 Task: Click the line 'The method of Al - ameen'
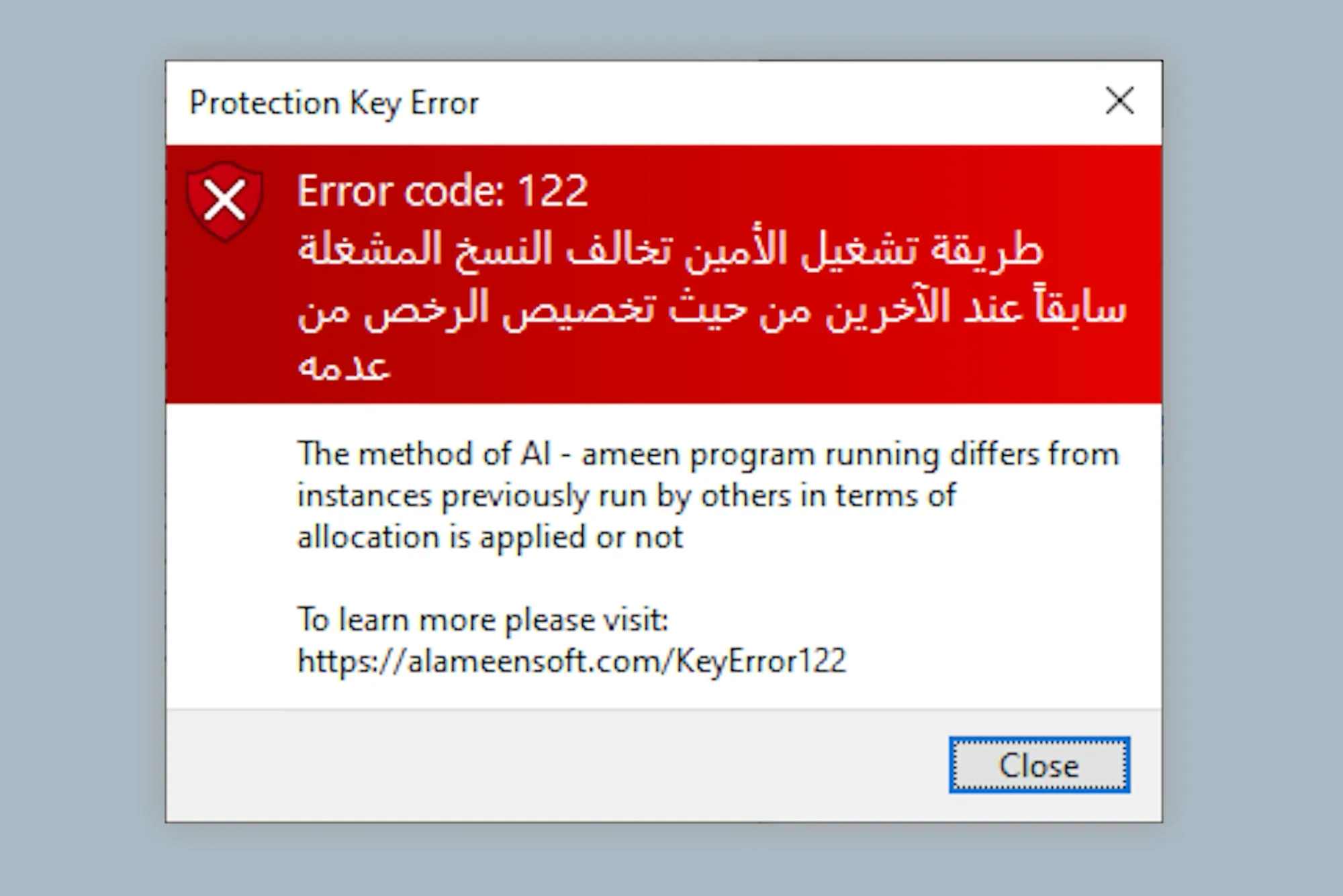(708, 454)
